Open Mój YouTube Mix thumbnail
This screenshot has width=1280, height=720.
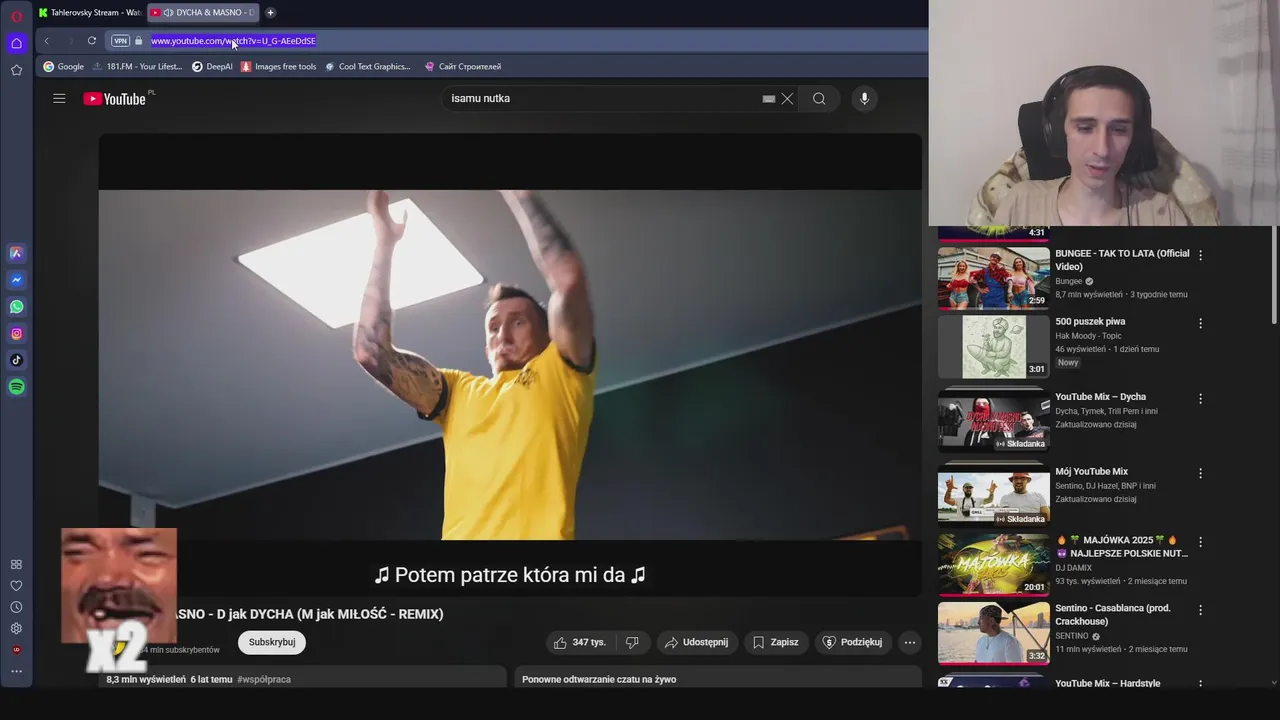[x=994, y=496]
